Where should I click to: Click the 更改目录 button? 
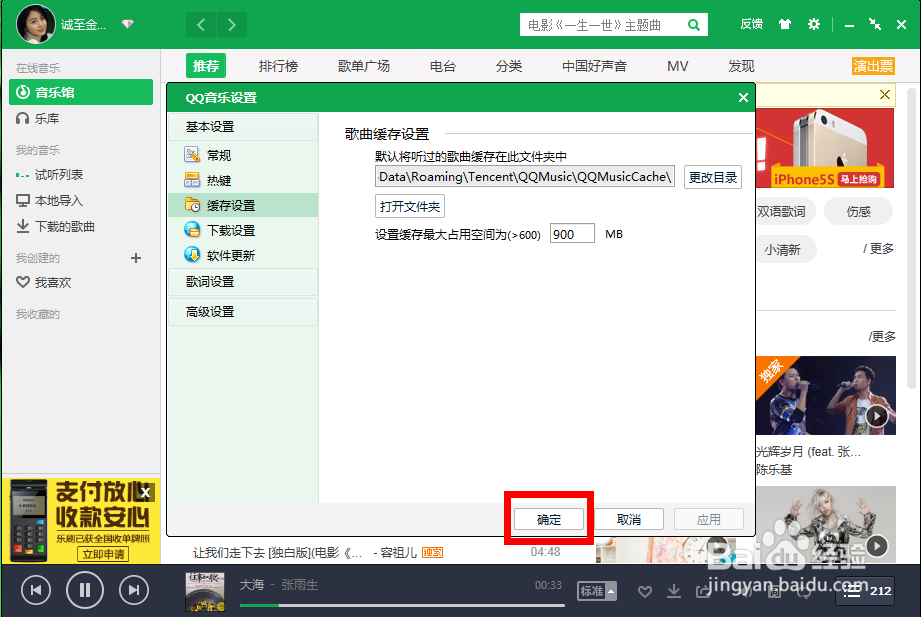tap(712, 177)
